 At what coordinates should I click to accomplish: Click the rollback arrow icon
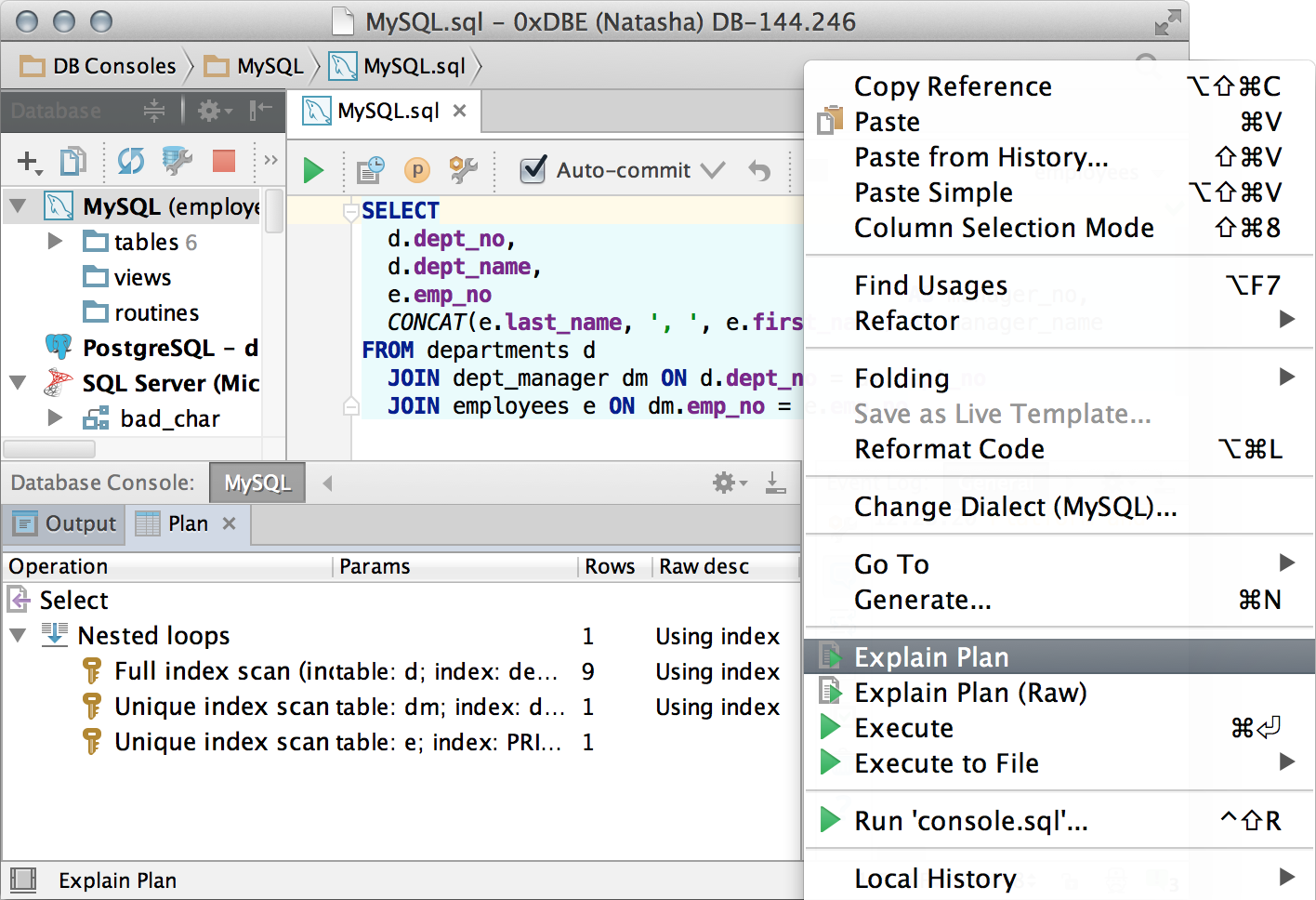(x=759, y=170)
